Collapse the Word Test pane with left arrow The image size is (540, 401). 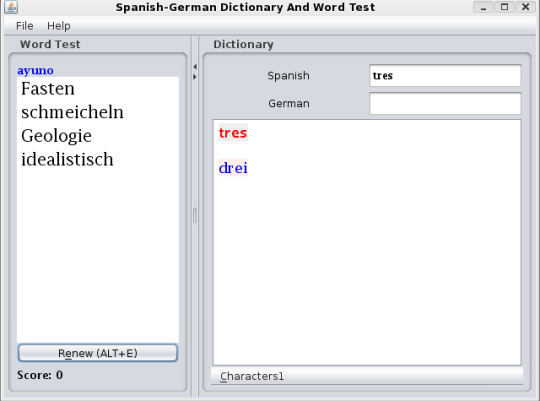click(x=195, y=66)
